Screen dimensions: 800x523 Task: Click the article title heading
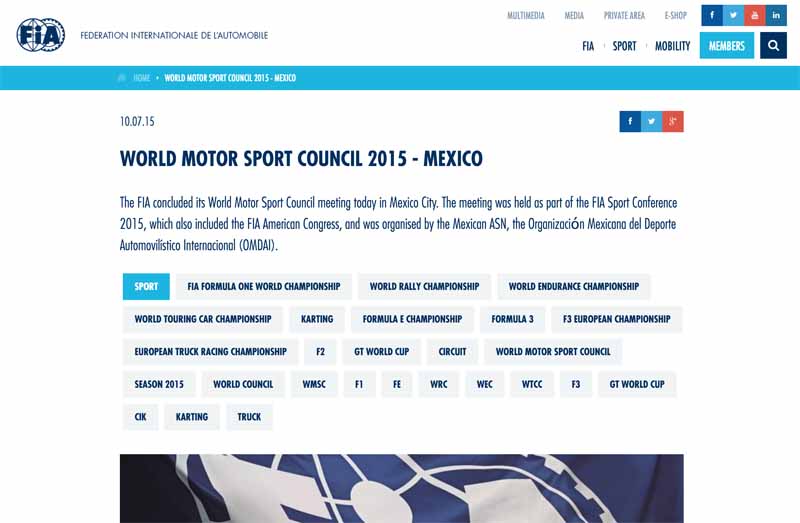click(x=301, y=159)
